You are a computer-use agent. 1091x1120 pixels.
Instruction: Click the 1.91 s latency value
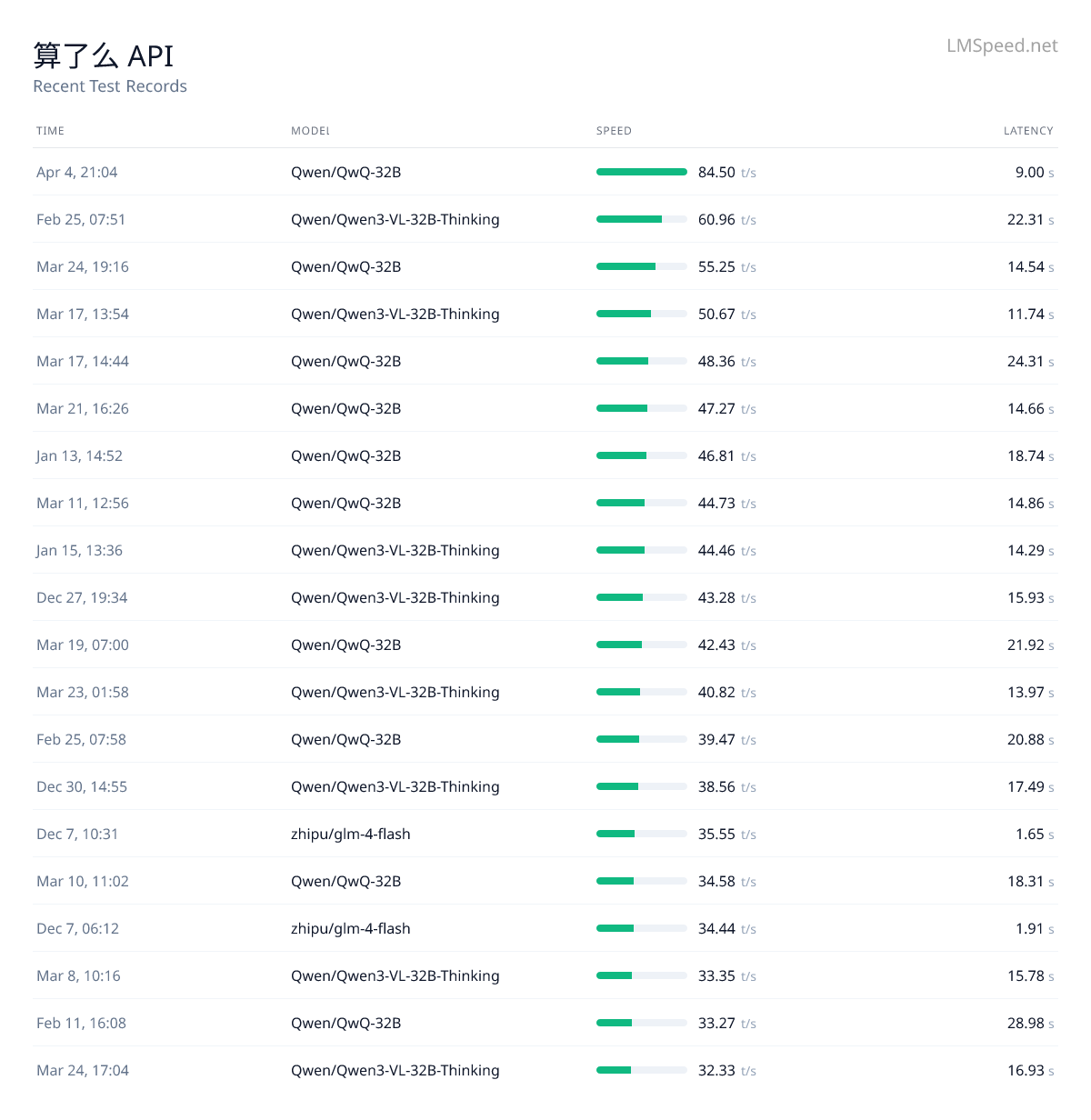(1035, 928)
